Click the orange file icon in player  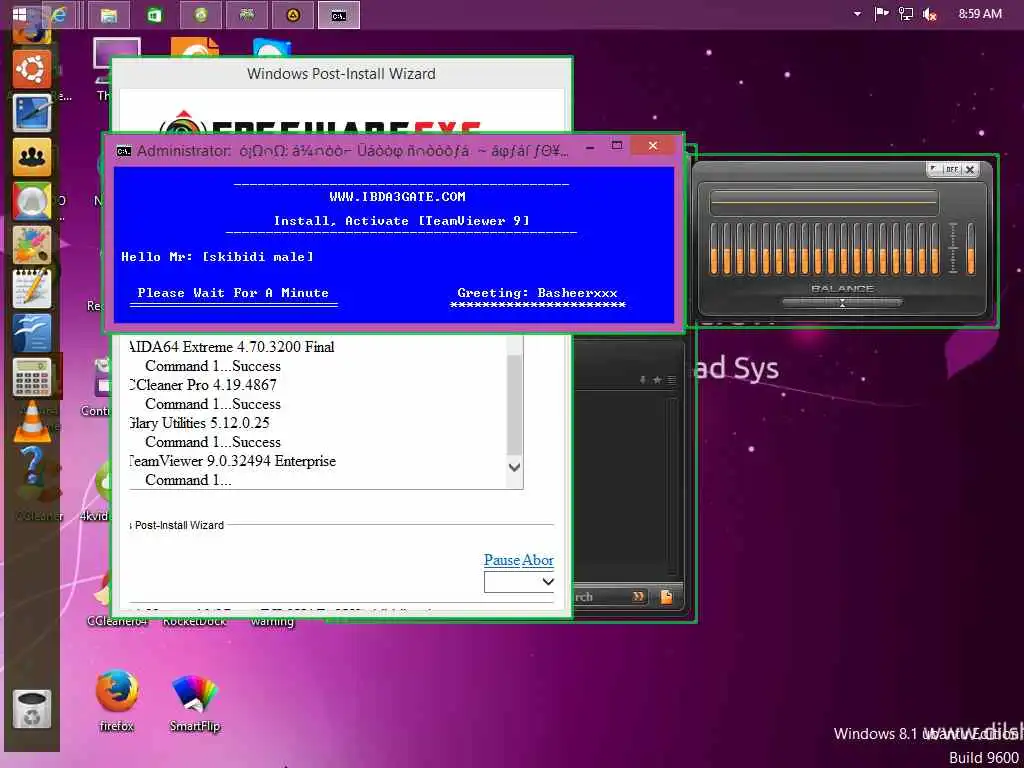[666, 596]
